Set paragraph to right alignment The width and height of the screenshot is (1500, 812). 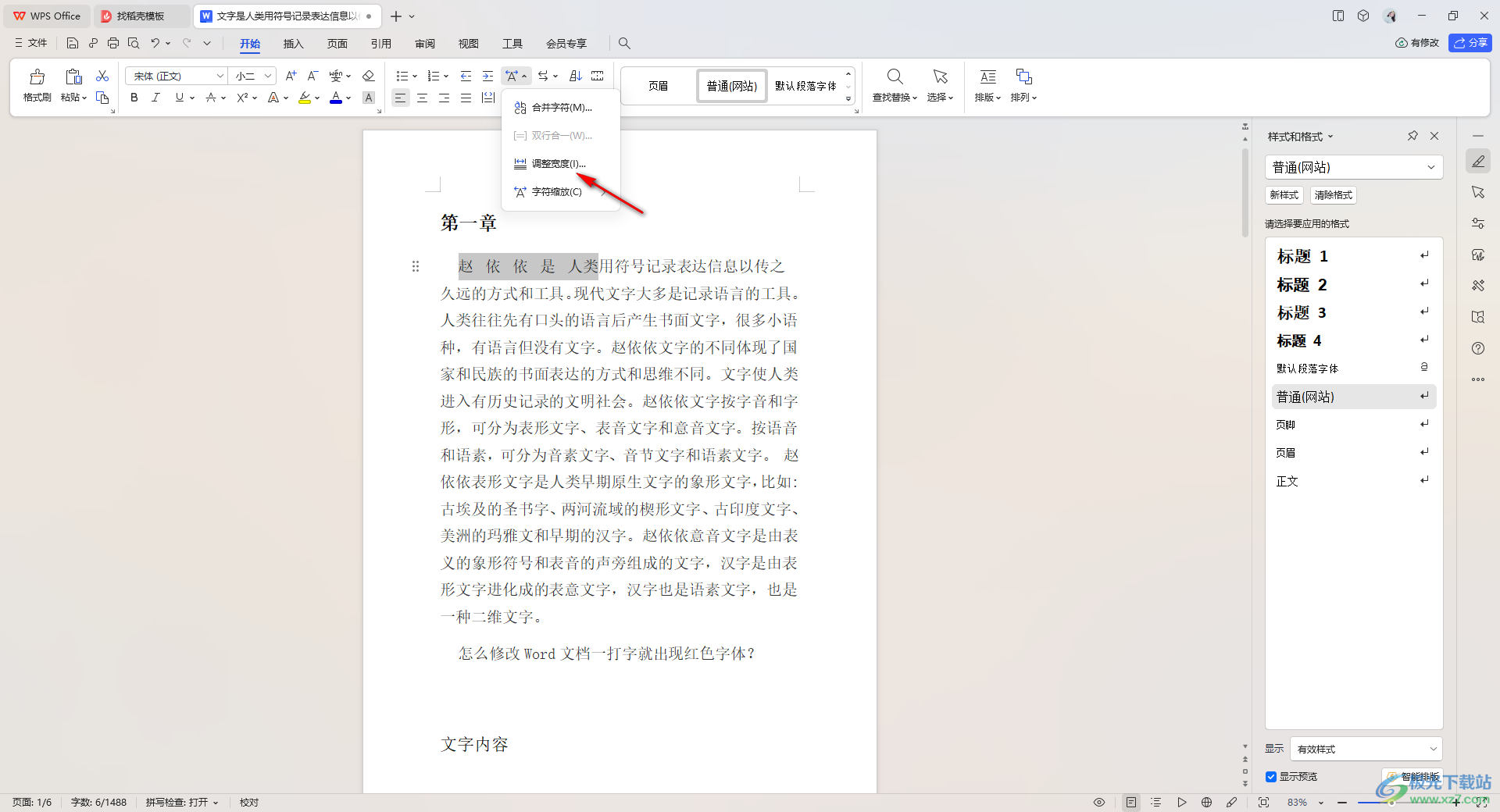(x=444, y=98)
